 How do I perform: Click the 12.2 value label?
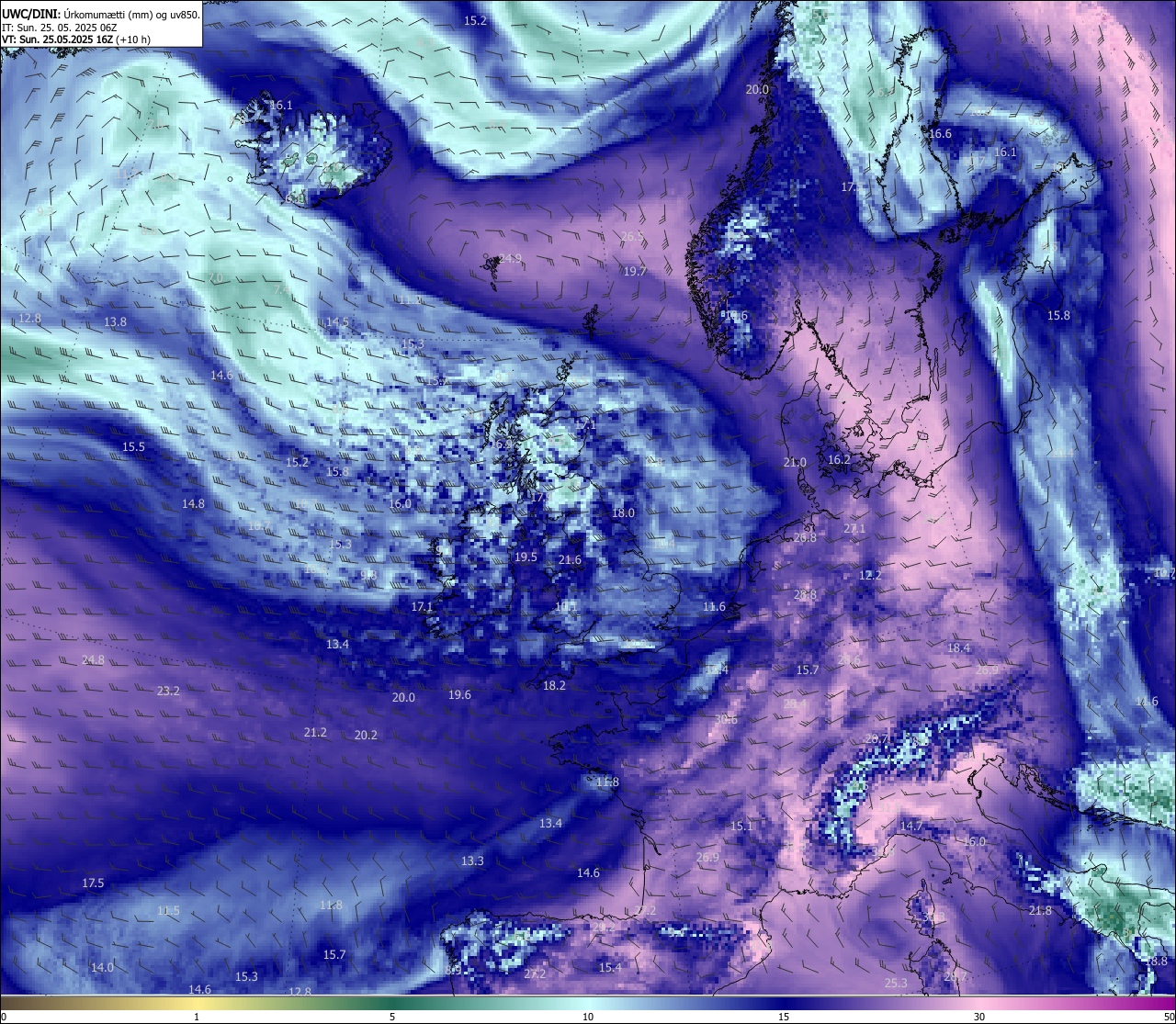[870, 575]
